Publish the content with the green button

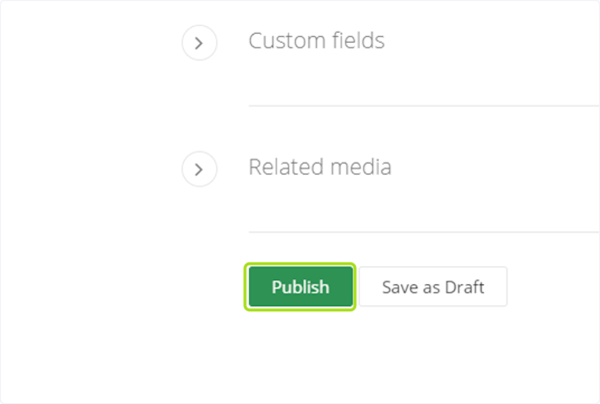pyautogui.click(x=300, y=287)
